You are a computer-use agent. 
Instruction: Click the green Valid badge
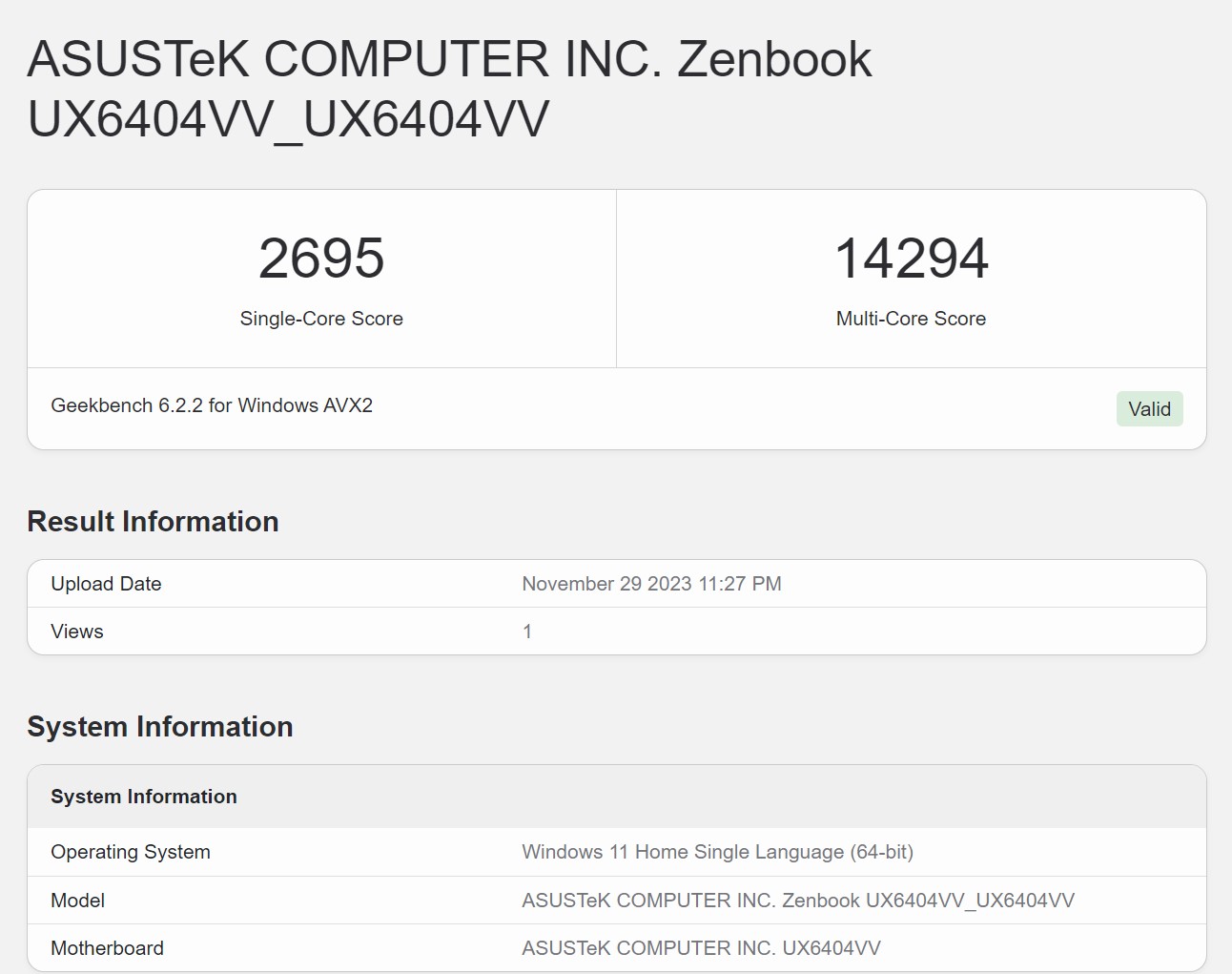1149,409
